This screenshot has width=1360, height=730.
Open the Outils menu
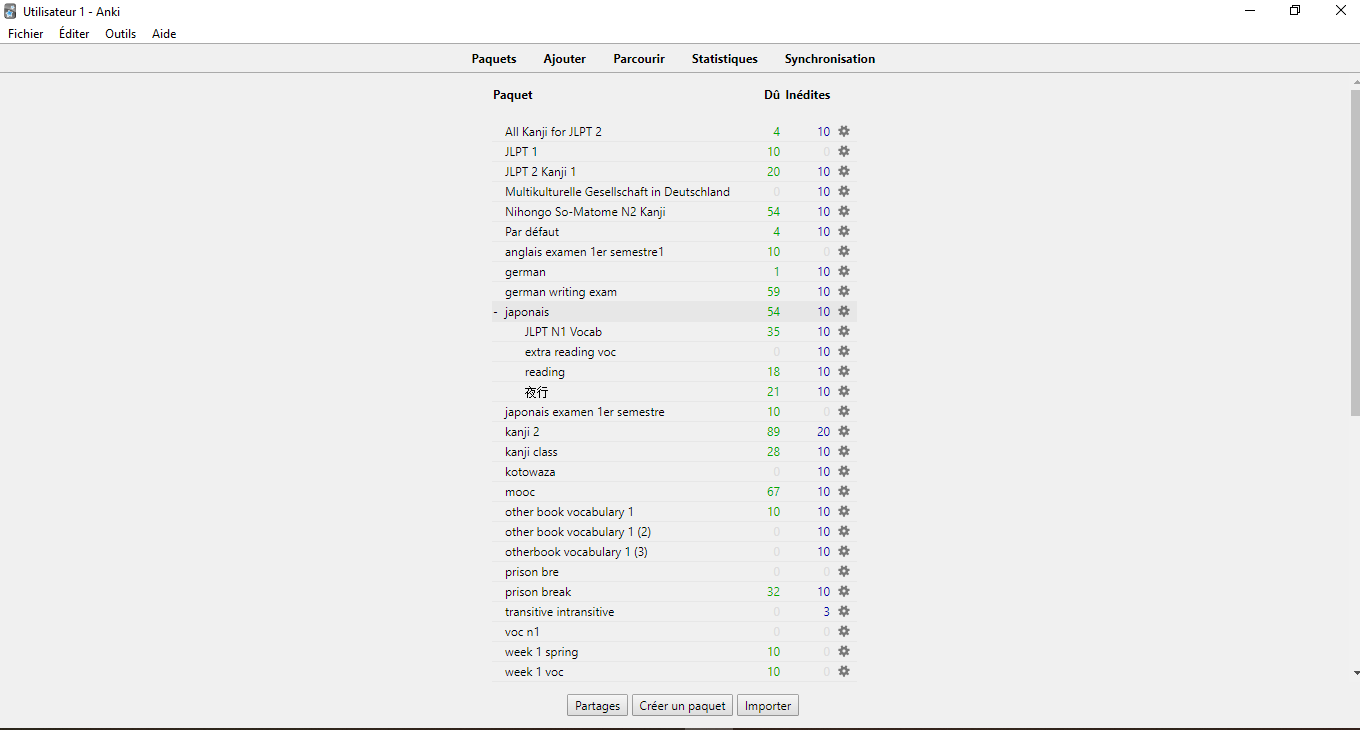click(x=121, y=34)
